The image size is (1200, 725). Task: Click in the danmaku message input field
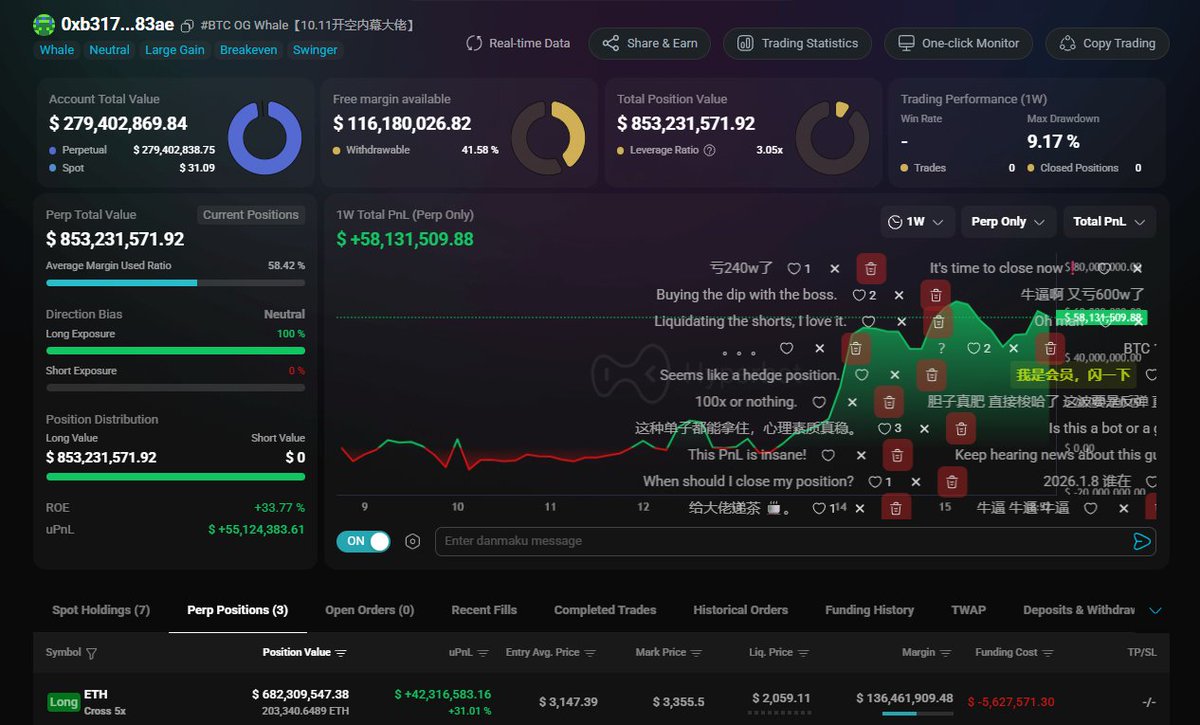782,541
